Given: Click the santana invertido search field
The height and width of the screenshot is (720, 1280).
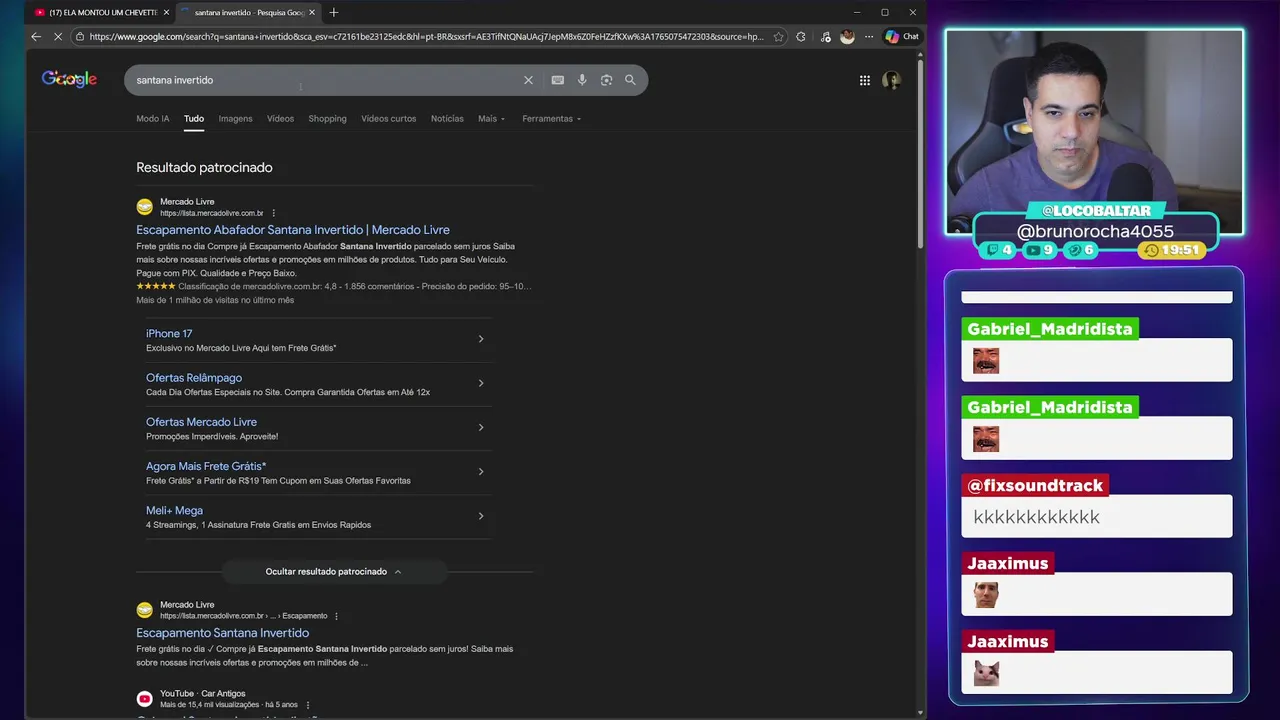Looking at the screenshot, I should point(325,80).
